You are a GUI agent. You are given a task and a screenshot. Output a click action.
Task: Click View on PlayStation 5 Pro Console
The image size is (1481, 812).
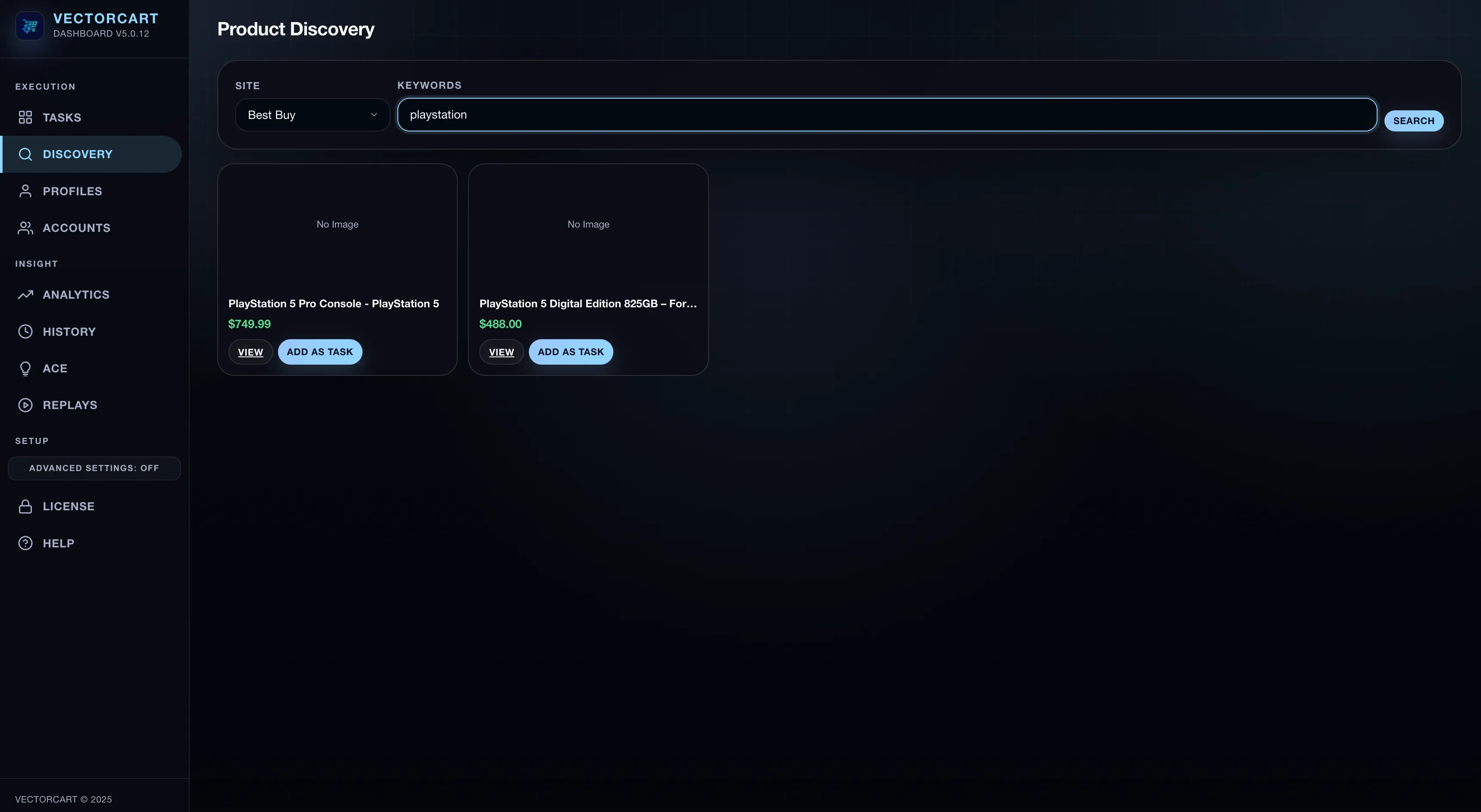click(250, 351)
